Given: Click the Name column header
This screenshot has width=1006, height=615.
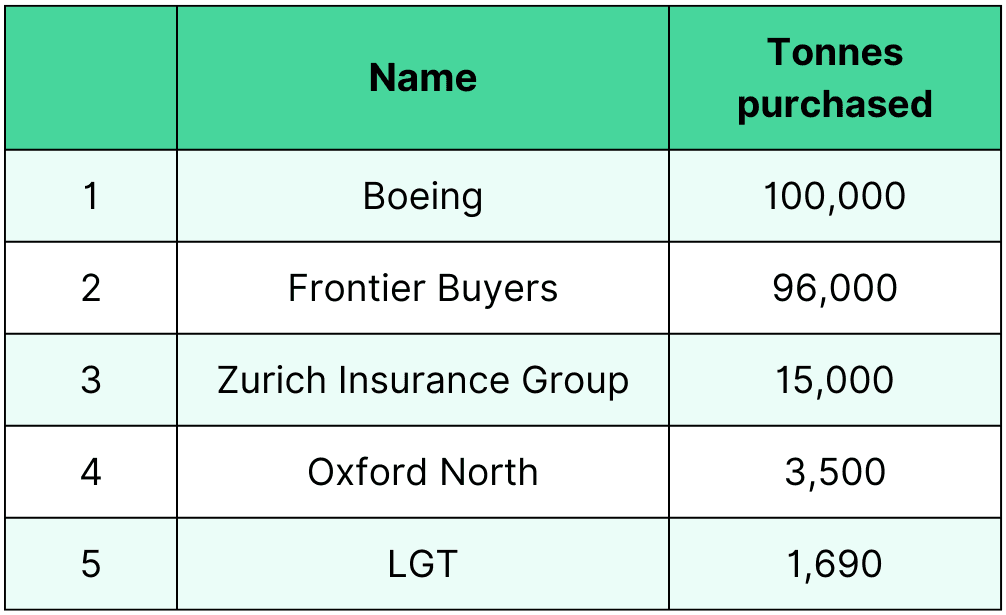Looking at the screenshot, I should coord(423,78).
